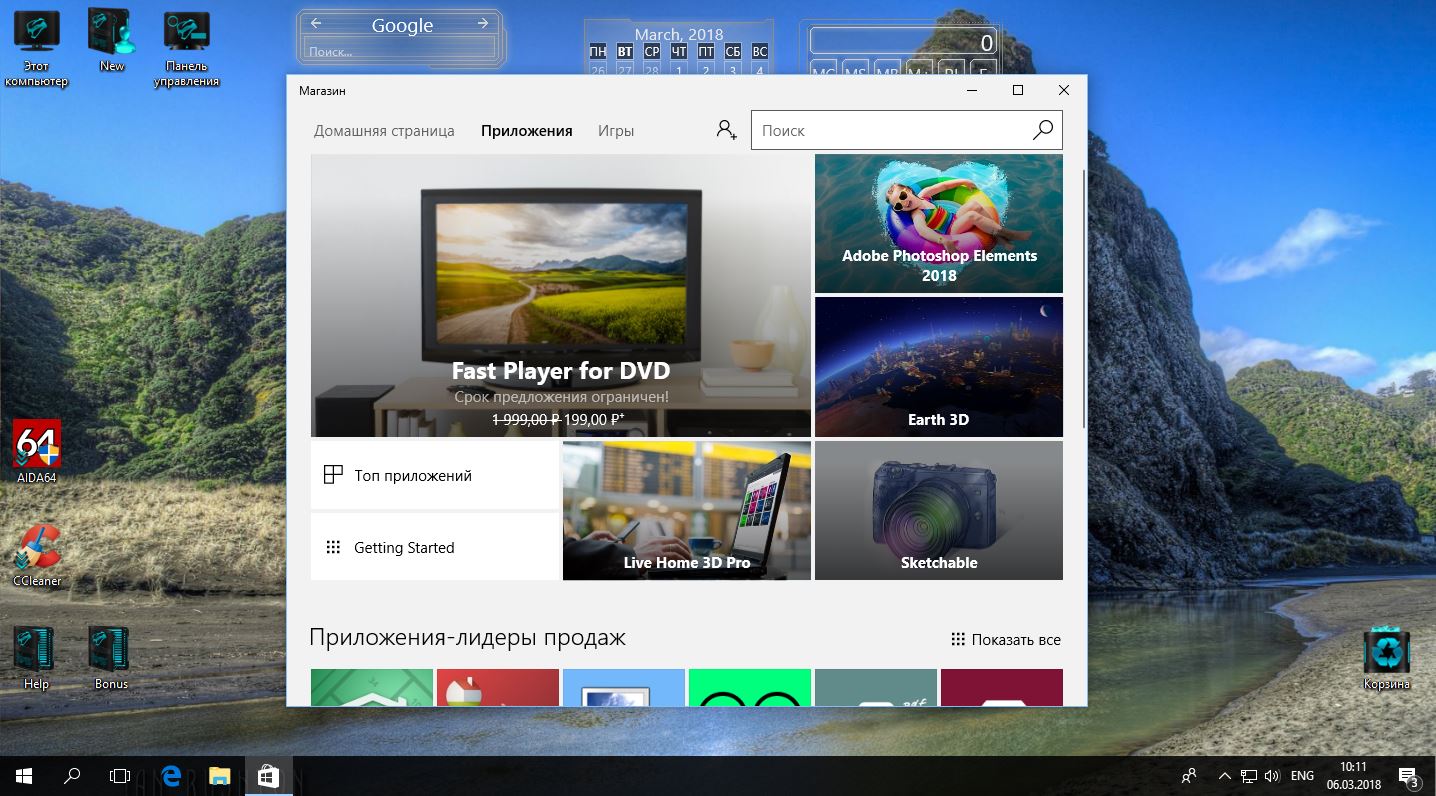Launch AIDA64 from the desktop
1436x796 pixels.
pos(37,451)
